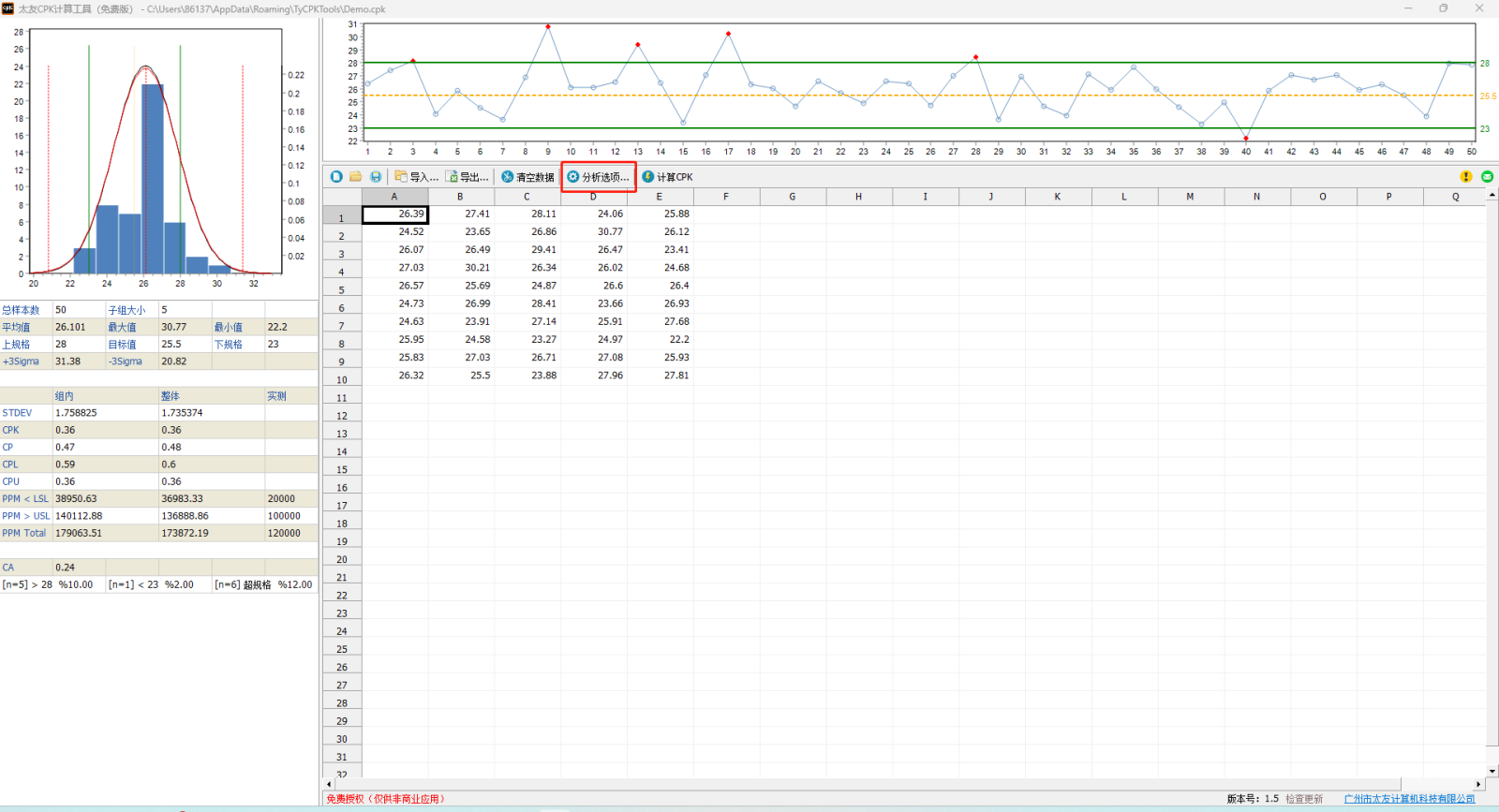The width and height of the screenshot is (1499, 812).
Task: Open the 广州市太友计算机科技有限公司 link
Action: click(x=1409, y=799)
